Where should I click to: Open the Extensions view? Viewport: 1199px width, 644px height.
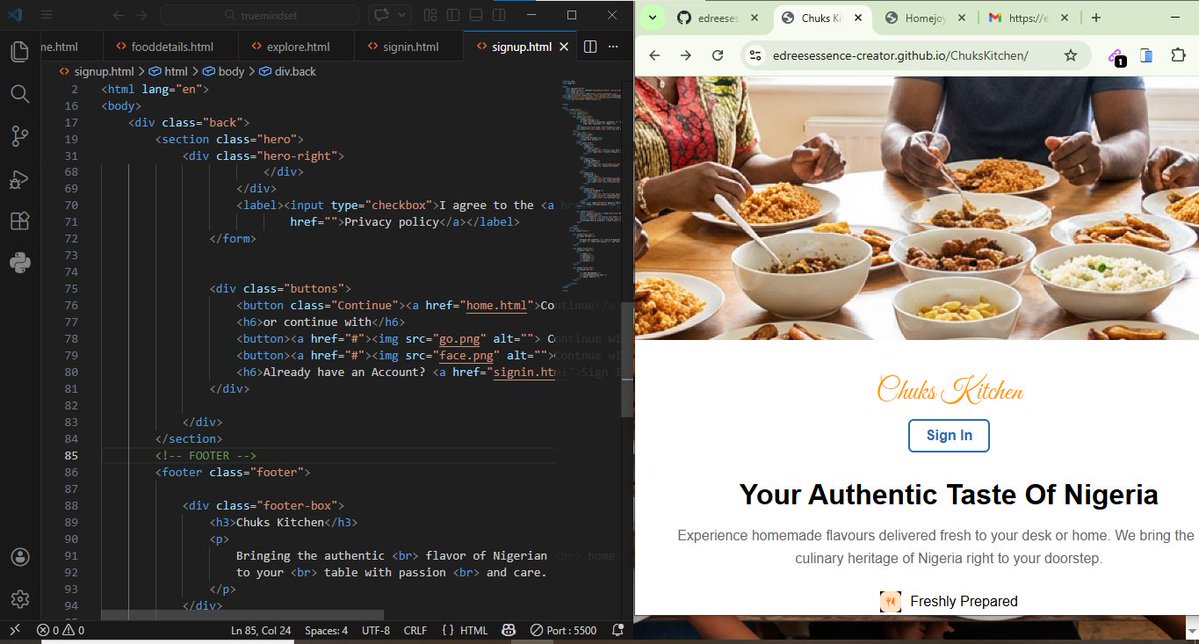[x=19, y=222]
